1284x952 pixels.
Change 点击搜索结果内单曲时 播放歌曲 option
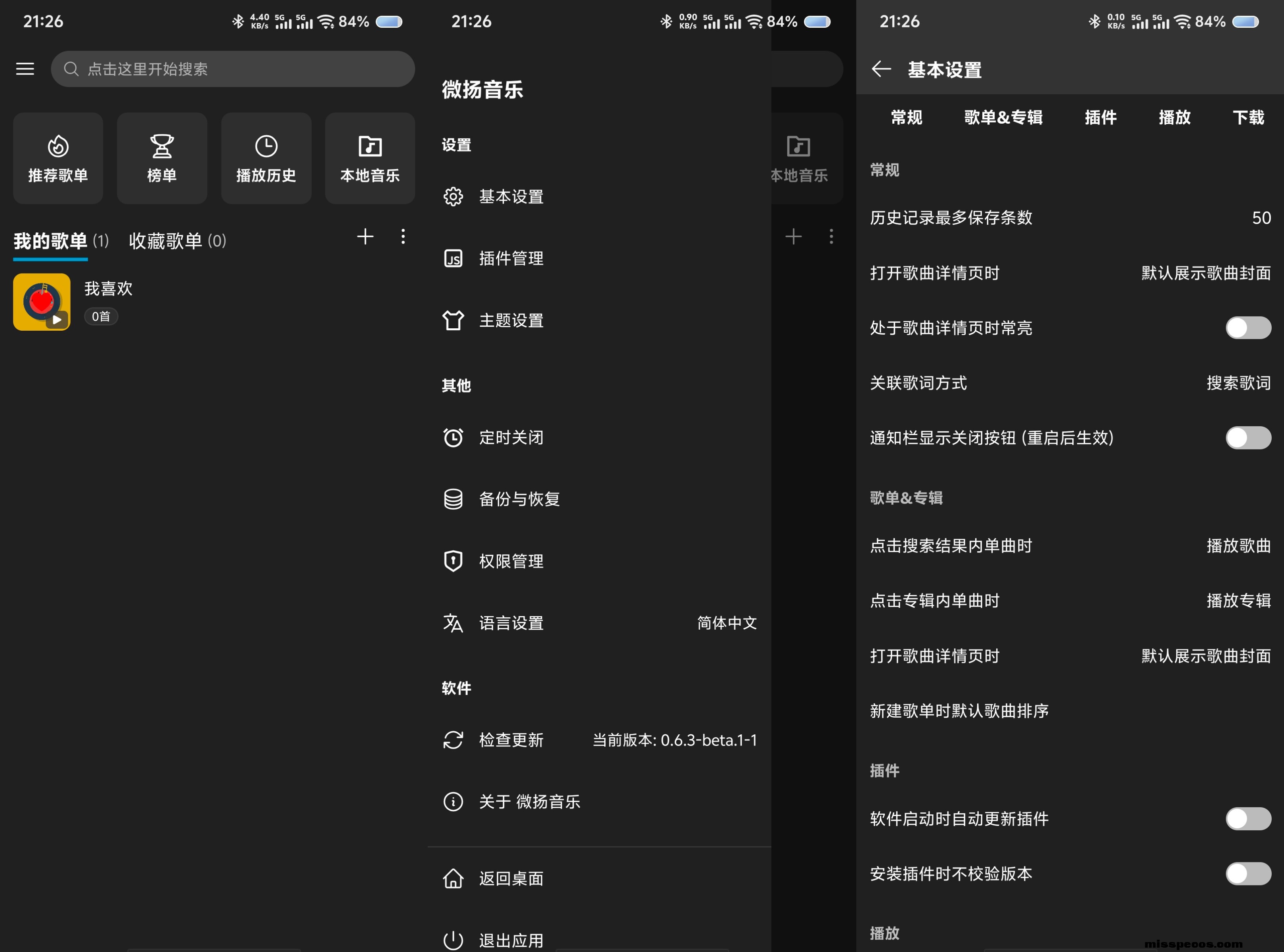(1238, 546)
